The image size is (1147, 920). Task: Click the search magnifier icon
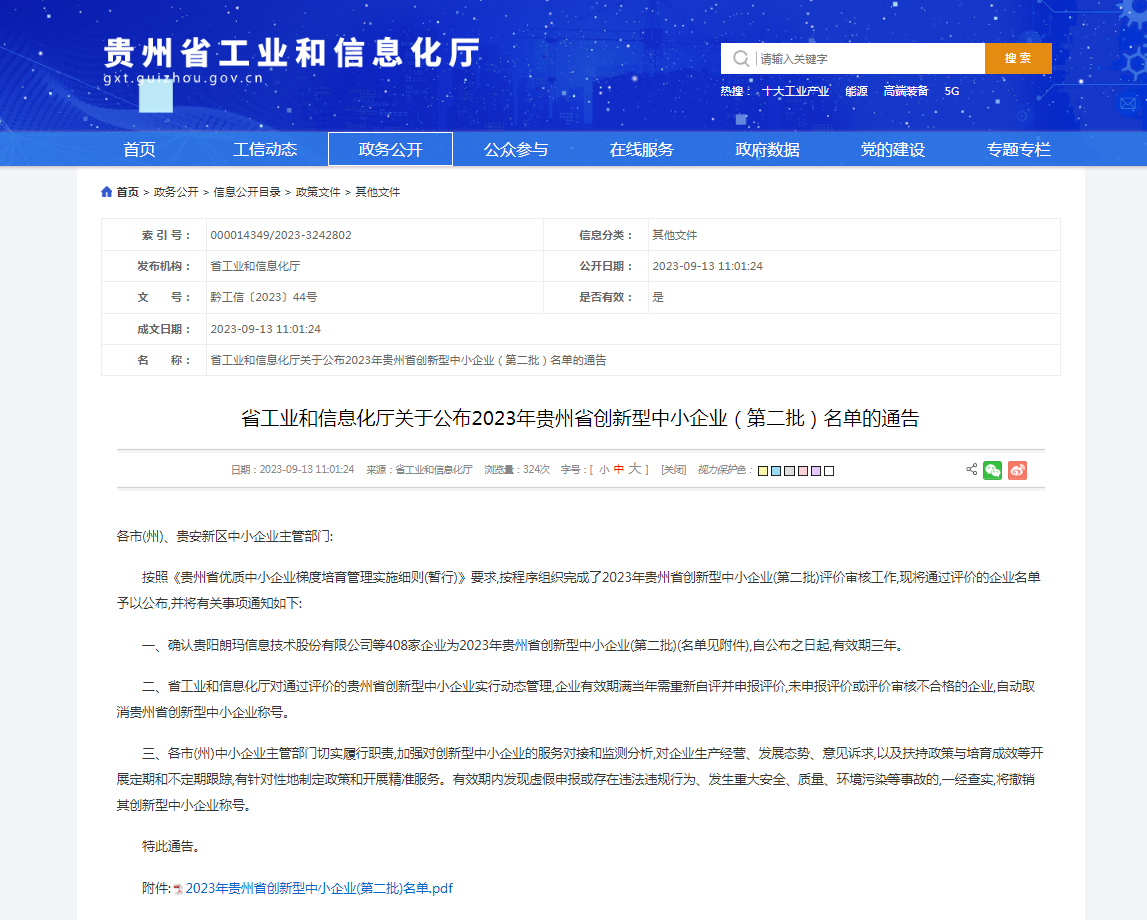click(x=740, y=58)
